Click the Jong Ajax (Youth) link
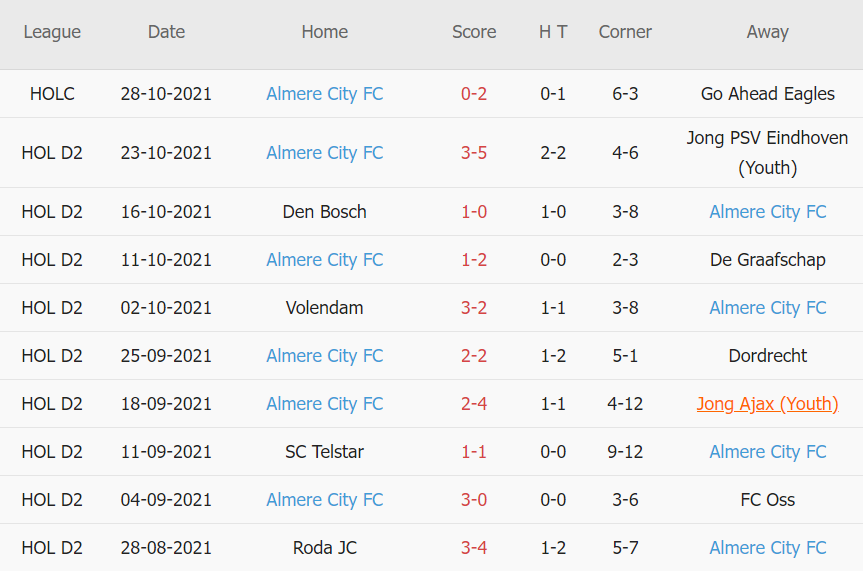 click(767, 404)
